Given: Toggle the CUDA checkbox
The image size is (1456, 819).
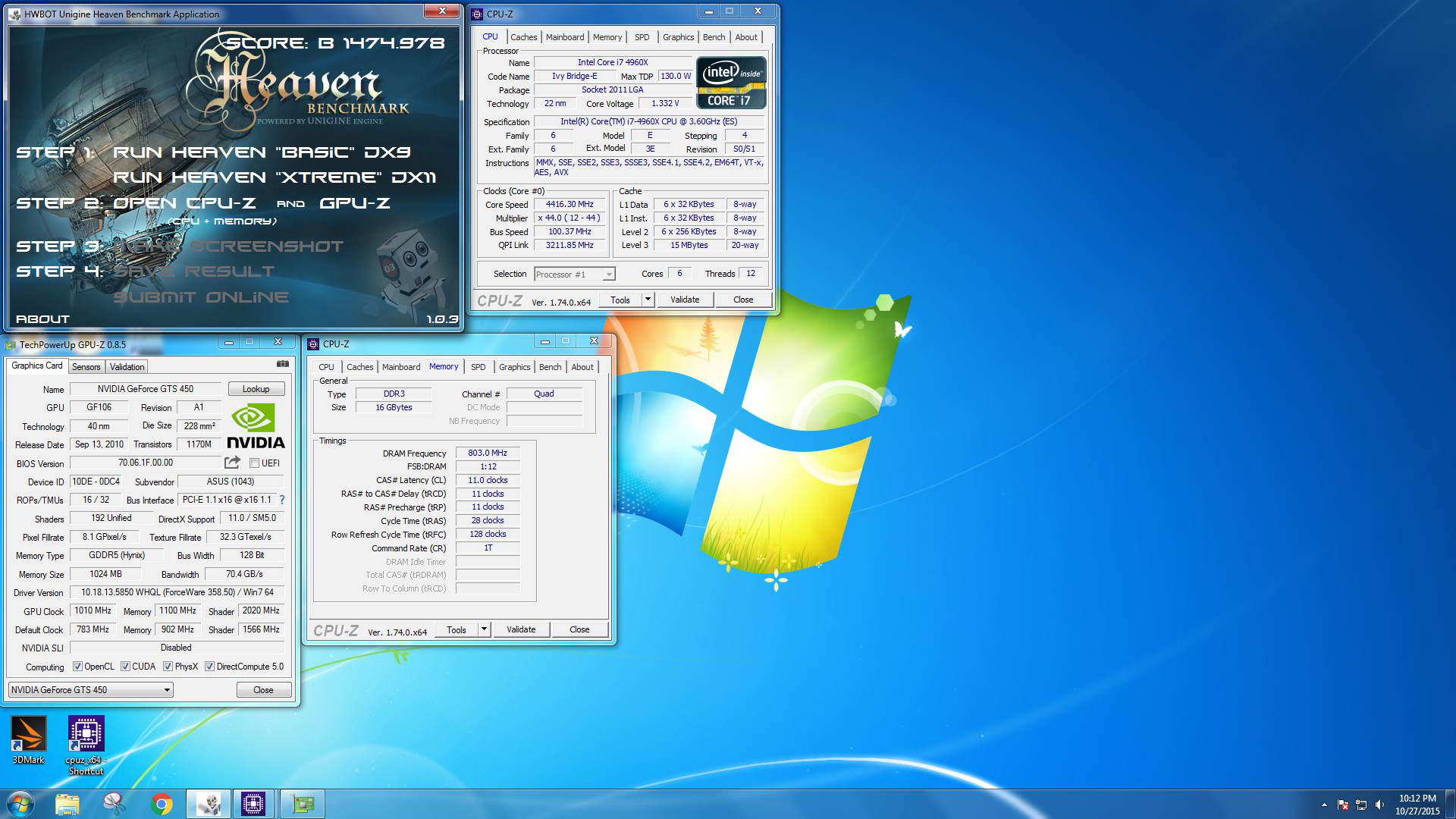Looking at the screenshot, I should [x=125, y=667].
